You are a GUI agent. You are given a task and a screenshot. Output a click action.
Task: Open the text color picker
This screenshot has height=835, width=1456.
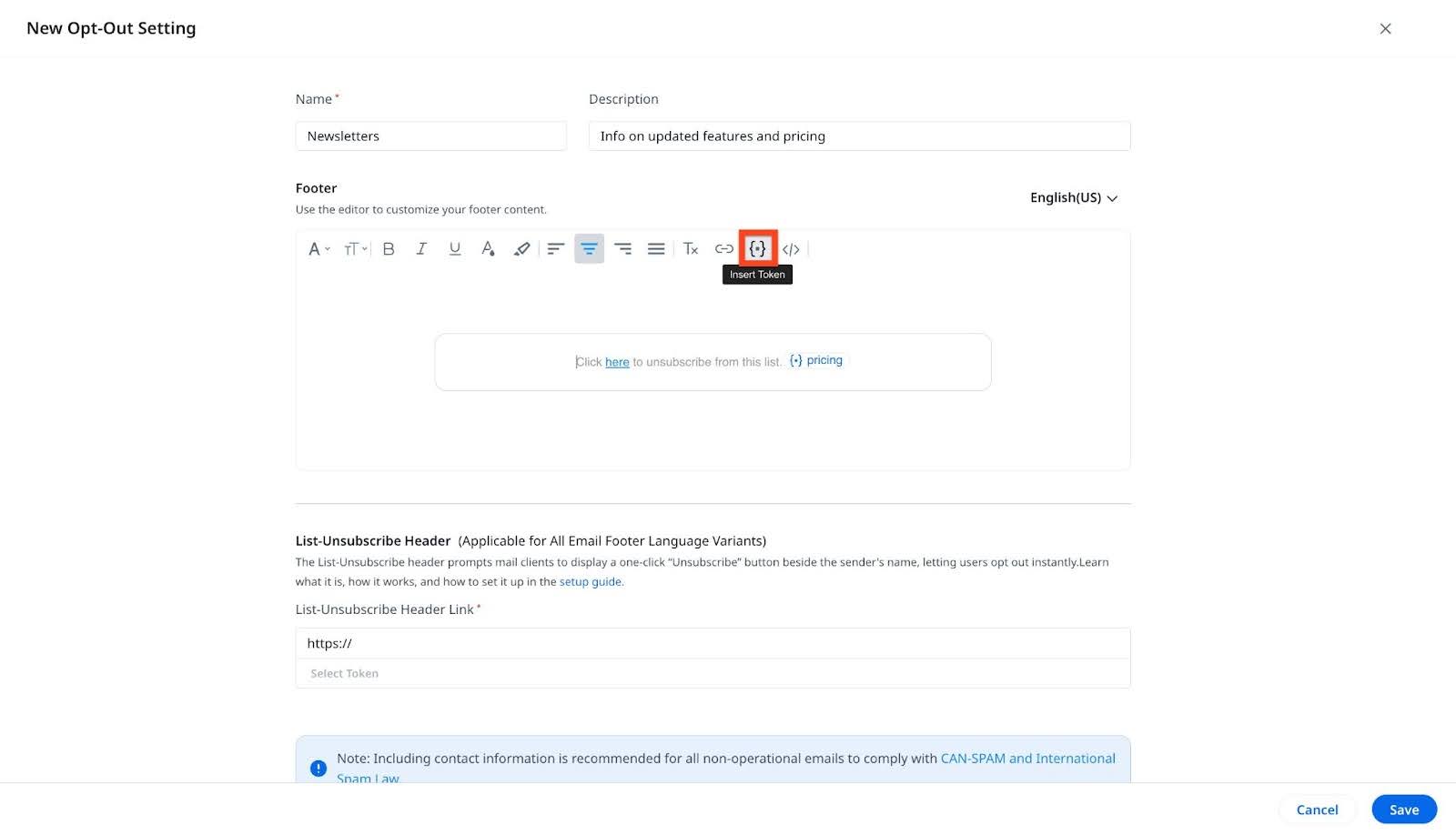coord(489,249)
